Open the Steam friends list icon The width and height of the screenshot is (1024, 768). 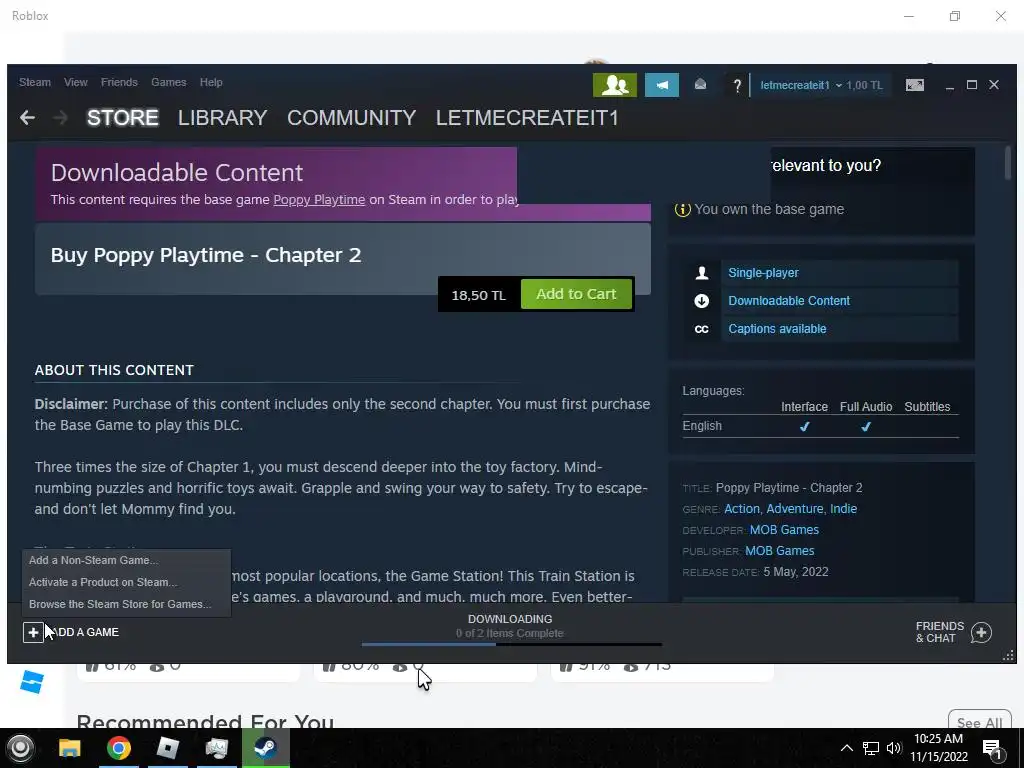(x=615, y=85)
